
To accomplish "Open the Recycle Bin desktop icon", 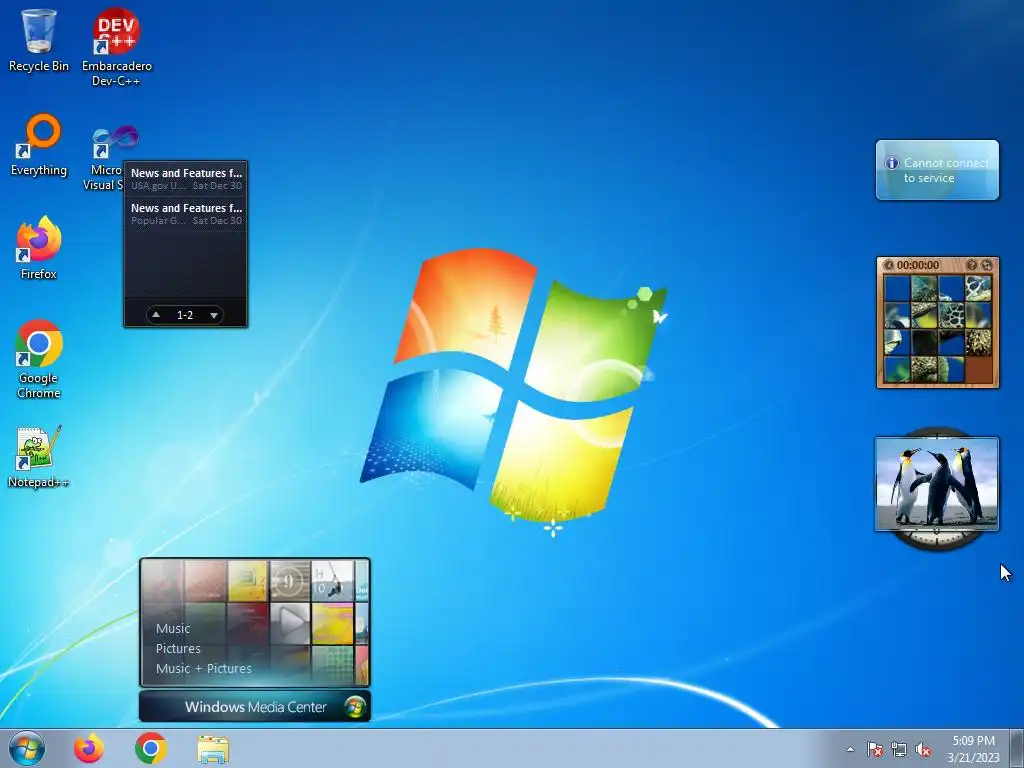I will 39,40.
